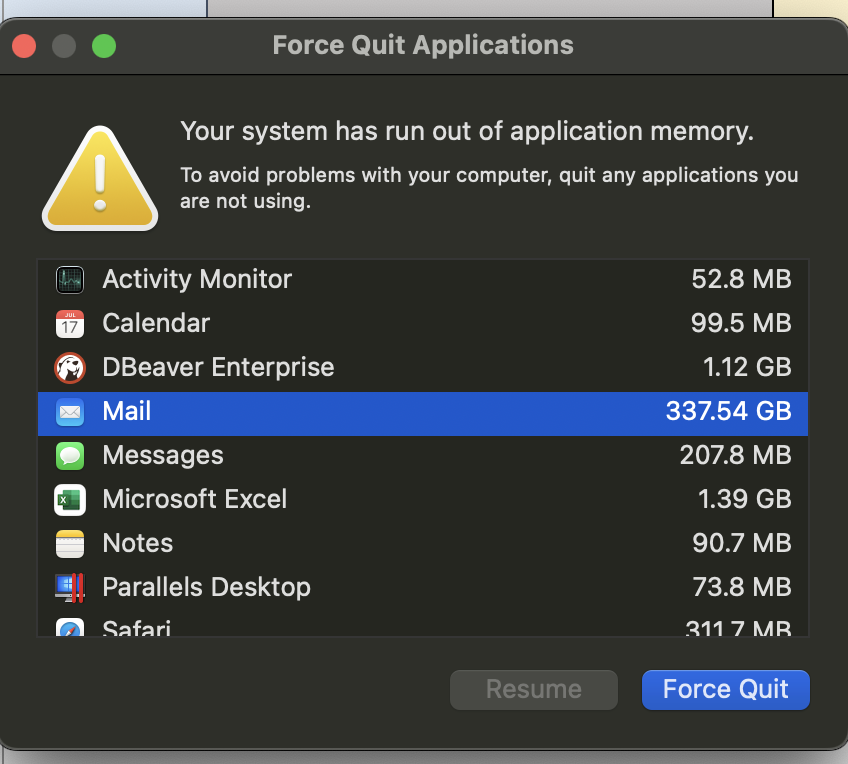Click the Parallels Desktop app icon
The height and width of the screenshot is (764, 848).
[x=69, y=587]
